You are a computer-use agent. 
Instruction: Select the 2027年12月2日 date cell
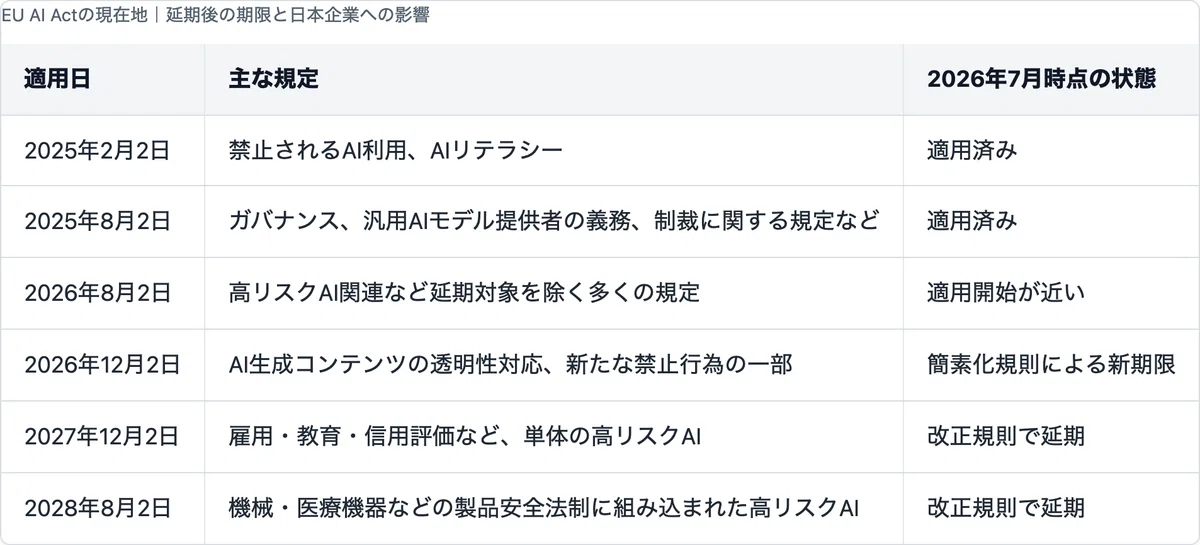[102, 436]
